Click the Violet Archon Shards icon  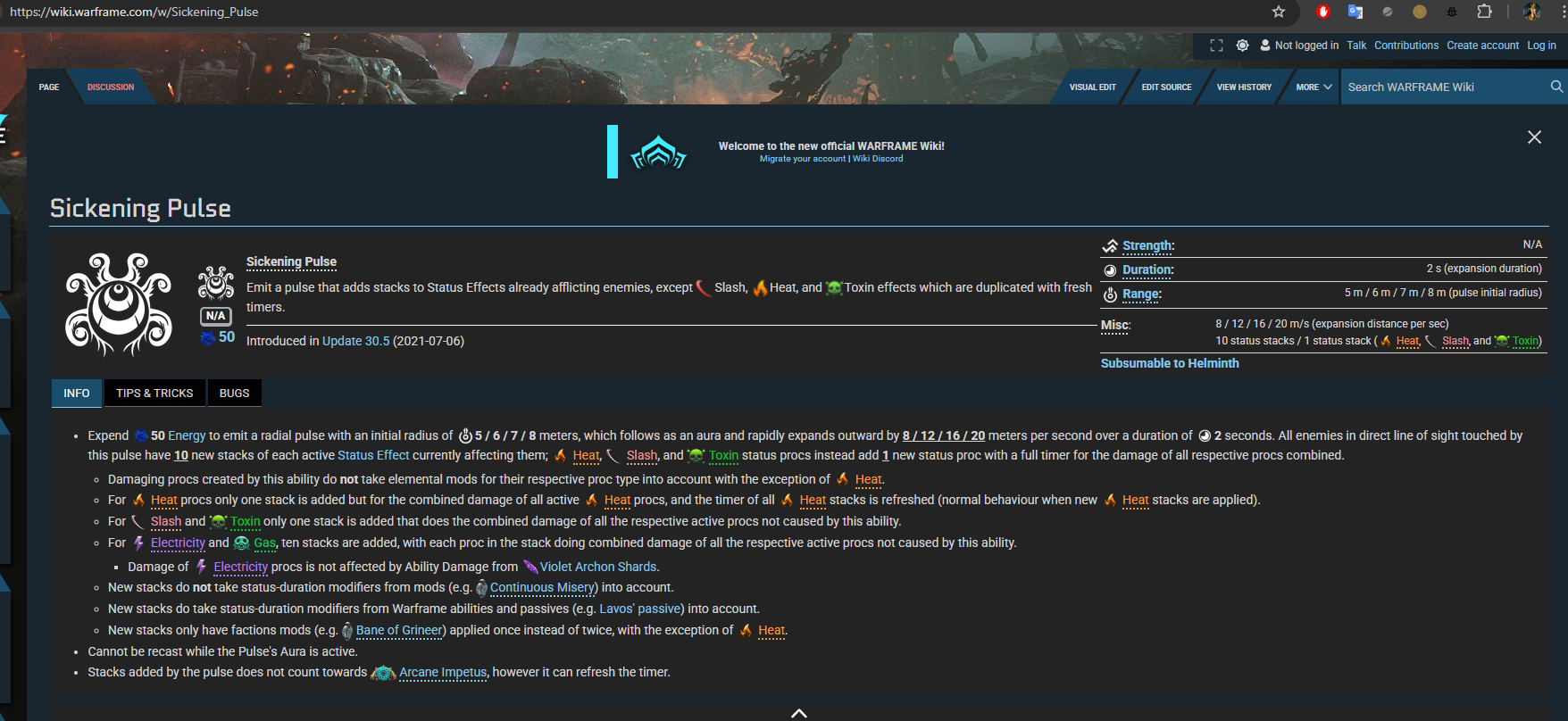(530, 567)
